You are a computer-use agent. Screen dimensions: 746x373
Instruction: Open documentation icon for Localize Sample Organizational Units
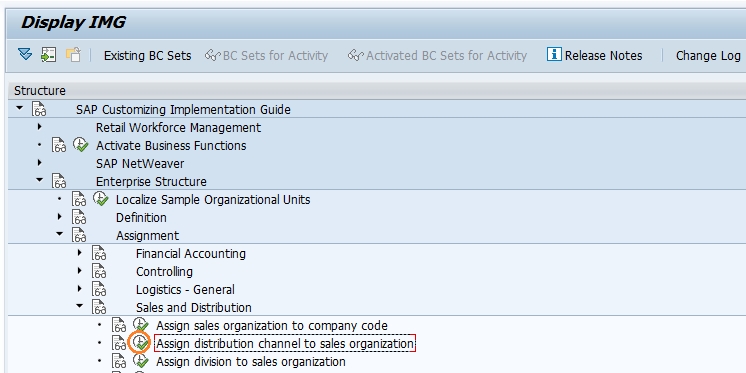tap(79, 199)
